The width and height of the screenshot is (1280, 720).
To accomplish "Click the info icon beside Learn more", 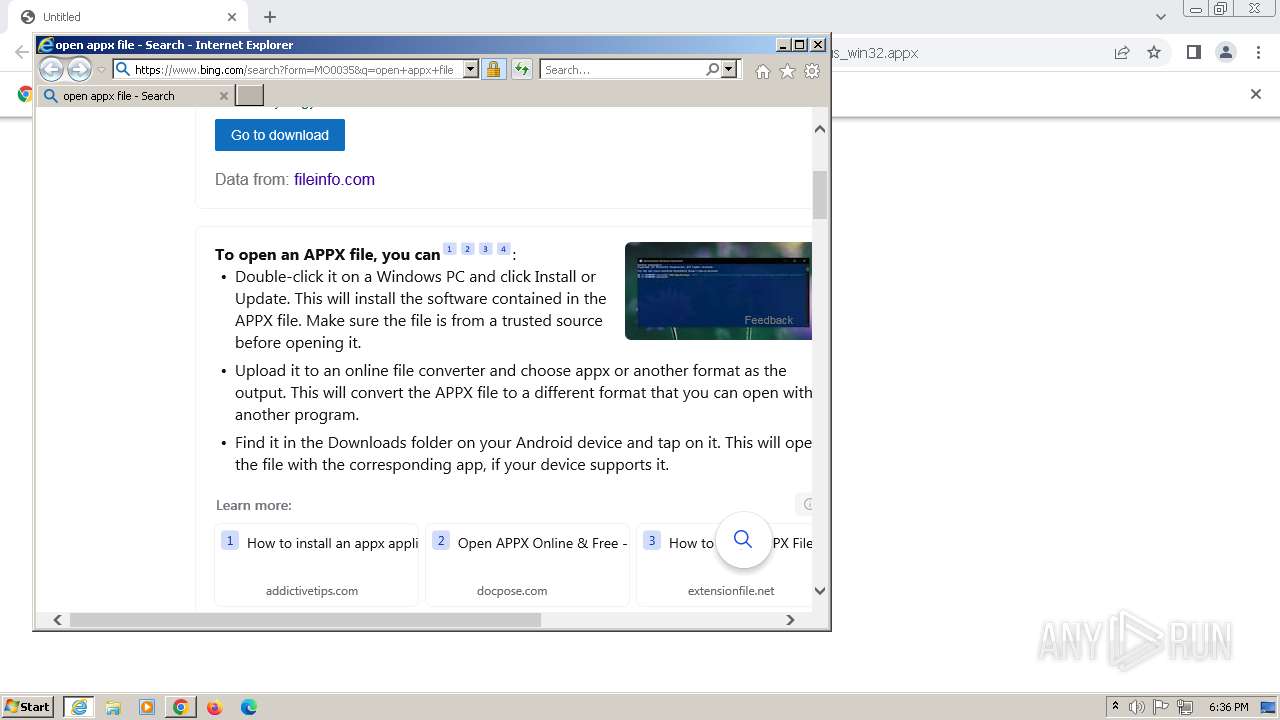I will [806, 504].
